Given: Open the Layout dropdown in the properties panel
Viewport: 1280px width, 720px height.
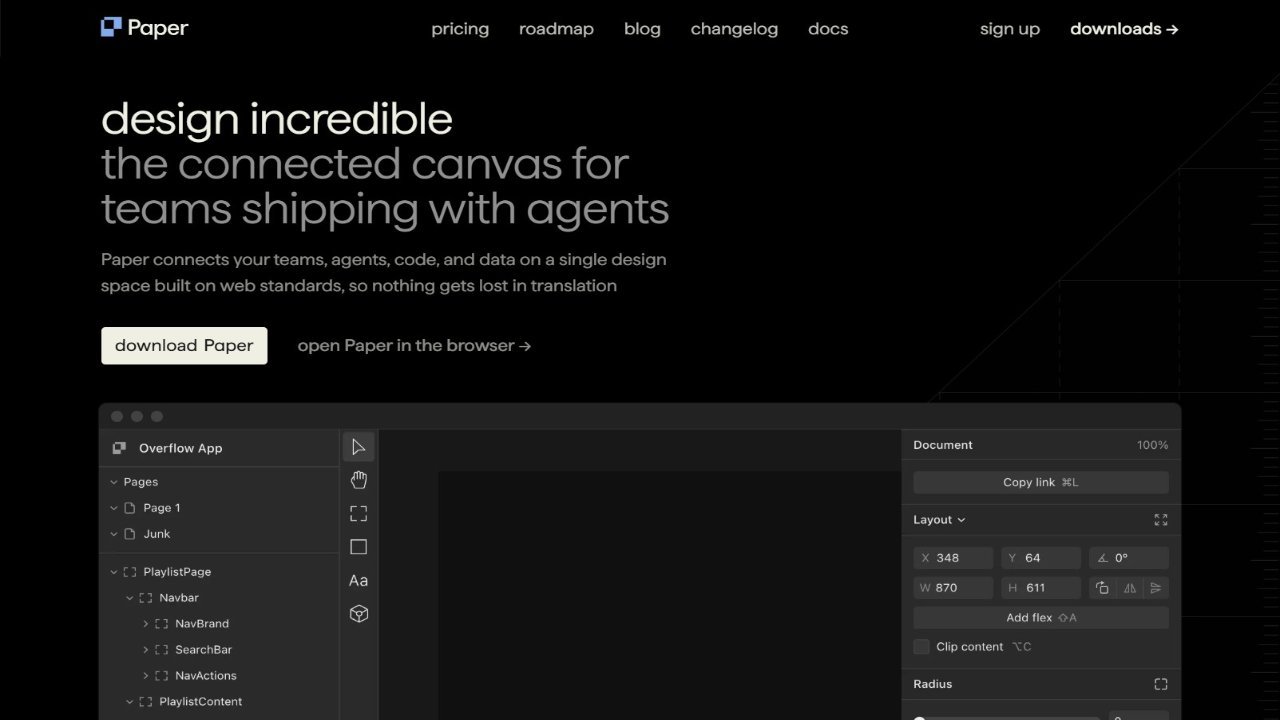Looking at the screenshot, I should (940, 520).
